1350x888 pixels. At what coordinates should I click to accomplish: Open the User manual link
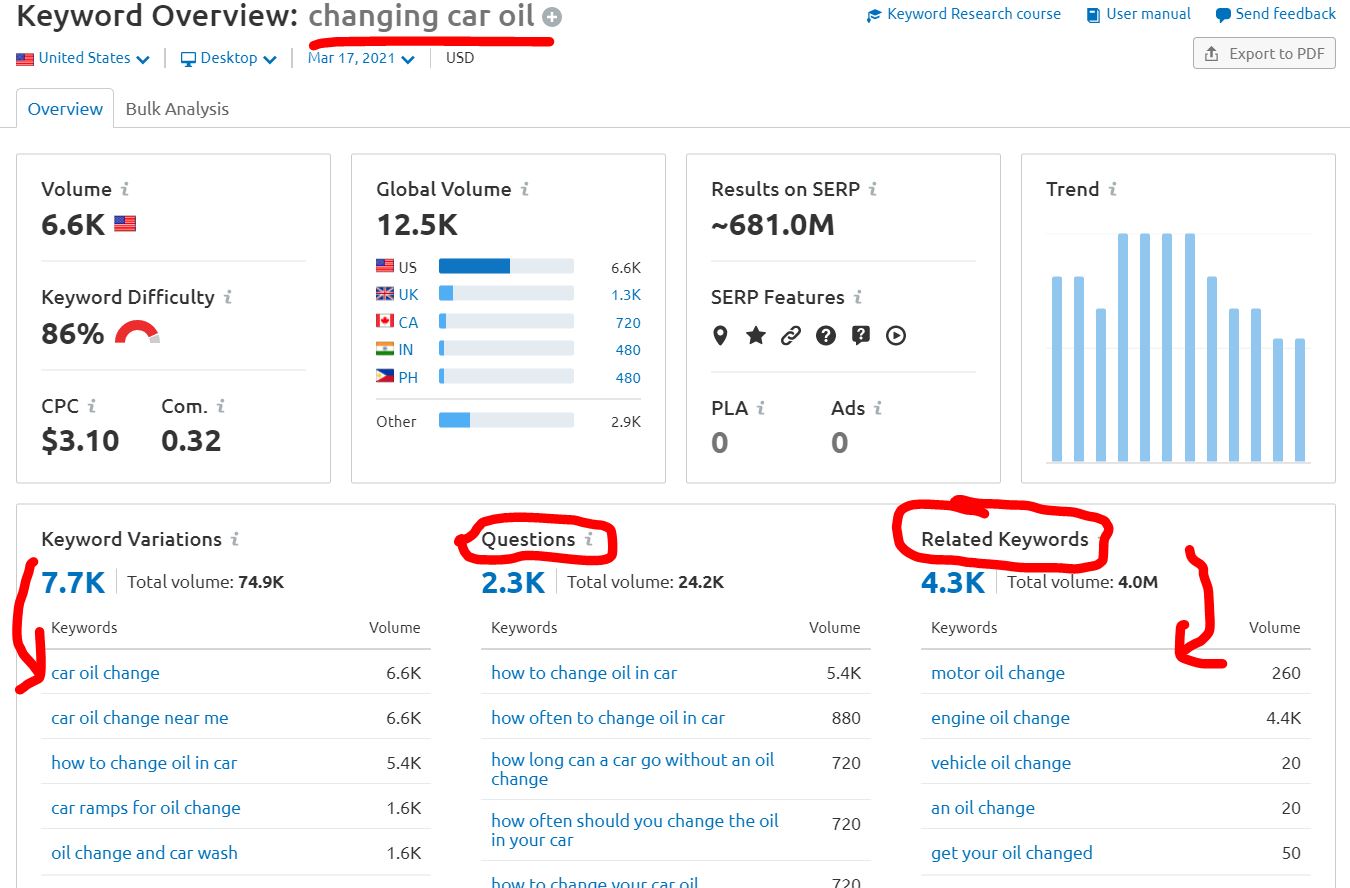(x=1148, y=14)
